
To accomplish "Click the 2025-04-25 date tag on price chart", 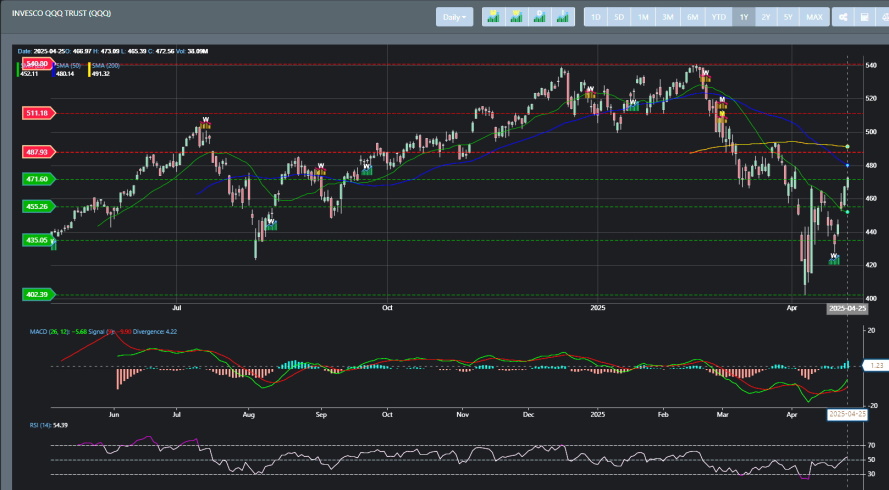I will coord(847,309).
